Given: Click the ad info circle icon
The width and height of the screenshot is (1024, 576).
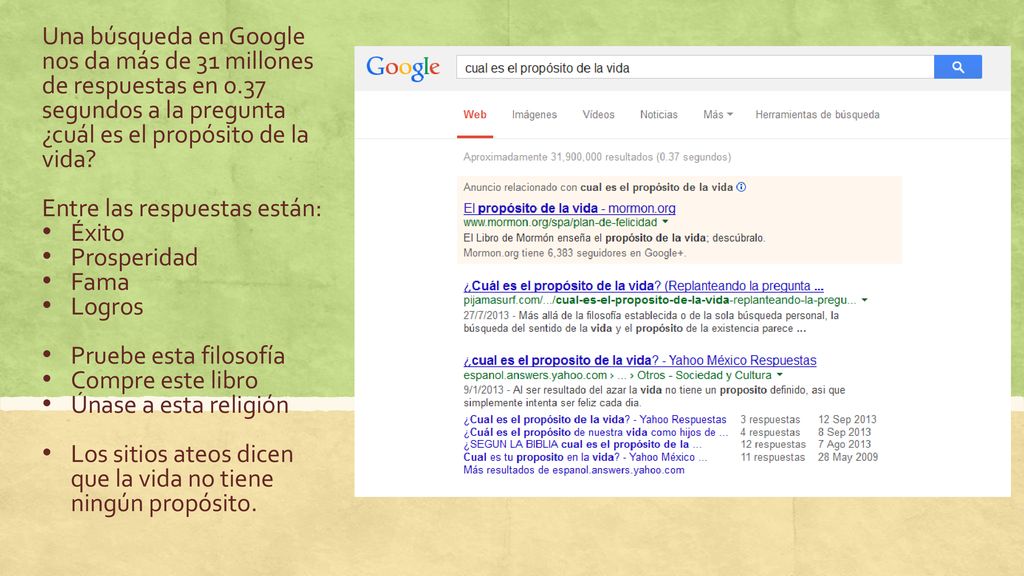Looking at the screenshot, I should tap(741, 187).
